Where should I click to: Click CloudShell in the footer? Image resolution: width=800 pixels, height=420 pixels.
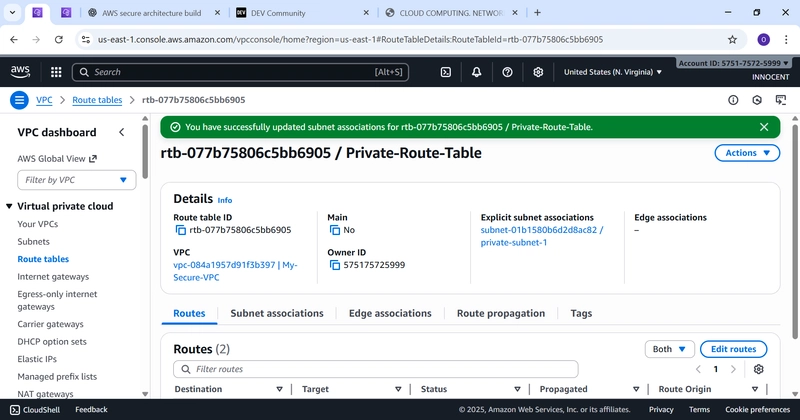coord(35,409)
